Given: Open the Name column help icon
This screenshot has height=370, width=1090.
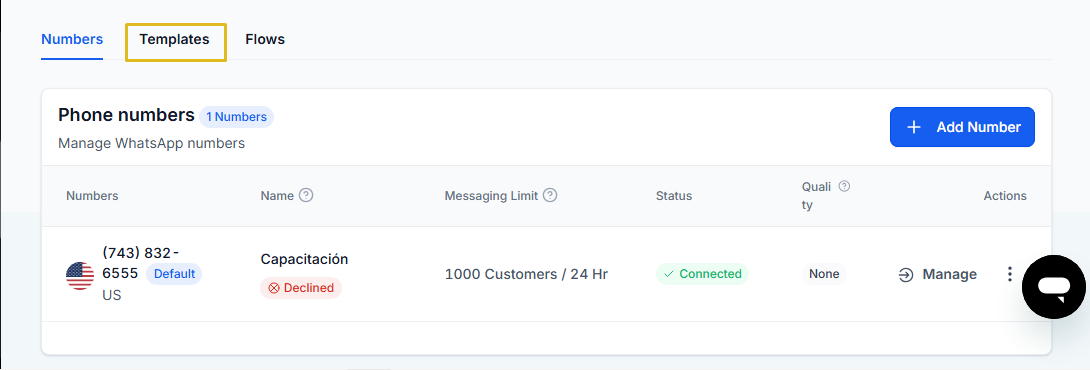Looking at the screenshot, I should click(x=306, y=195).
